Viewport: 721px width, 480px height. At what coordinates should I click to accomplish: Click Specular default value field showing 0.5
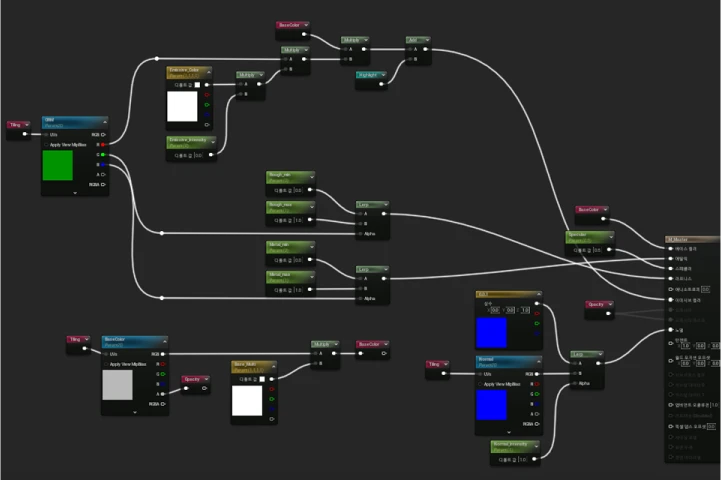tap(597, 250)
